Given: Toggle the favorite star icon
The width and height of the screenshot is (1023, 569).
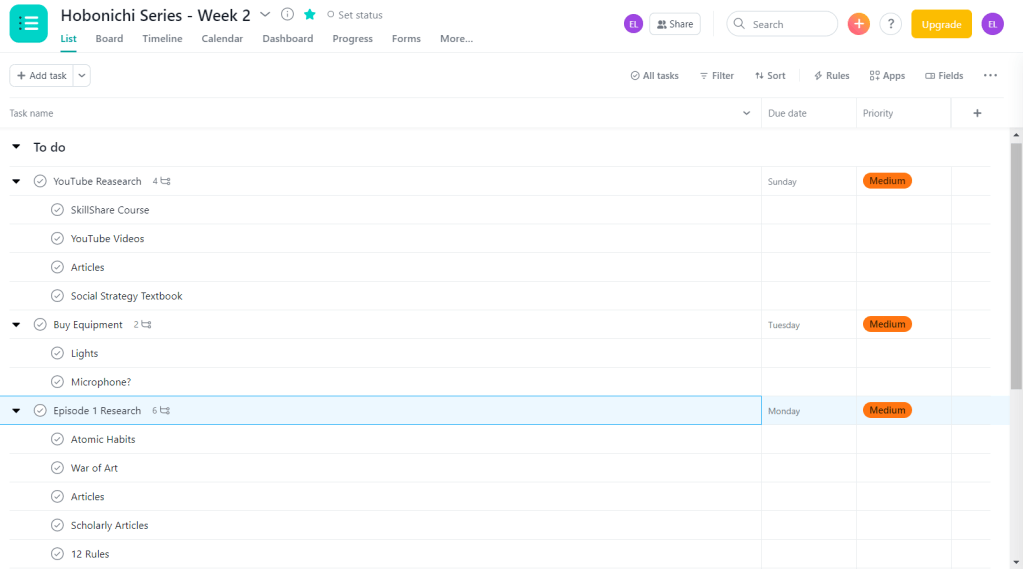Looking at the screenshot, I should pos(310,15).
